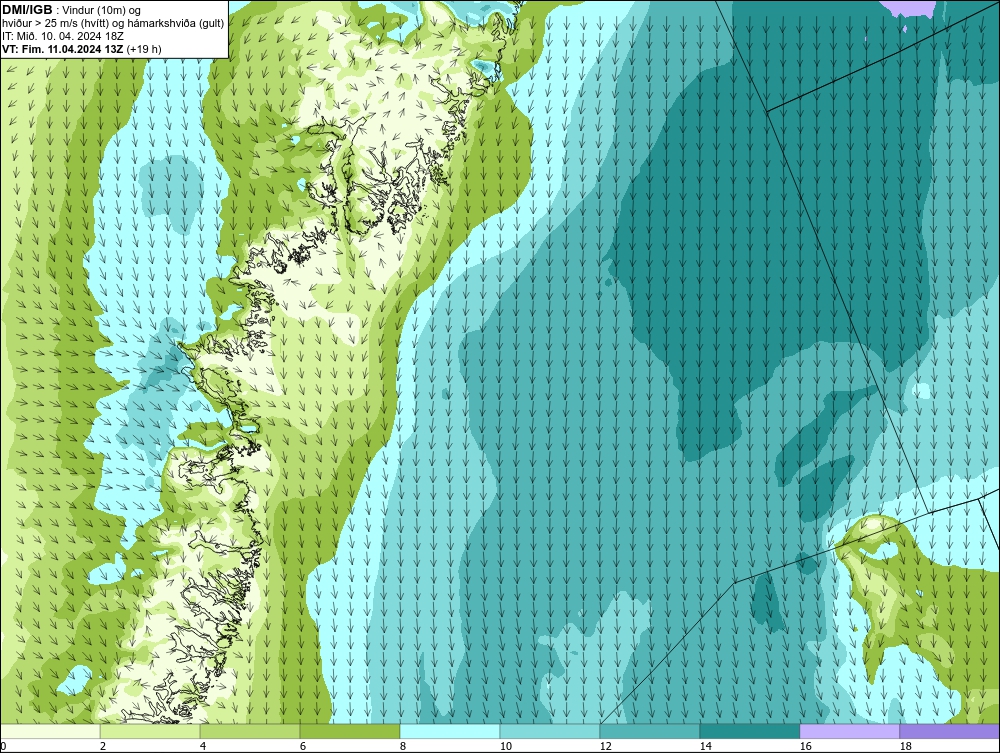The image size is (1000, 753).
Task: Click the legend tick label '0'
Action: pyautogui.click(x=3, y=746)
